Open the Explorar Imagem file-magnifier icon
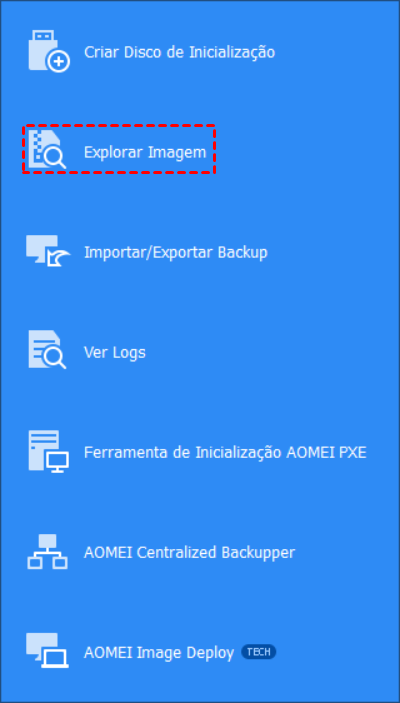The image size is (400, 703). (47, 151)
